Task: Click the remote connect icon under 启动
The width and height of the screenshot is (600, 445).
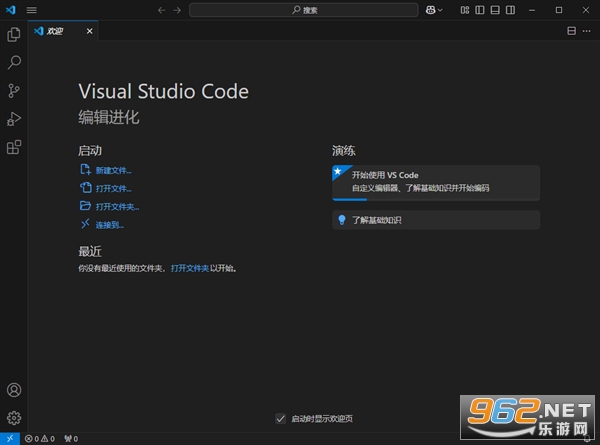Action: (x=85, y=223)
